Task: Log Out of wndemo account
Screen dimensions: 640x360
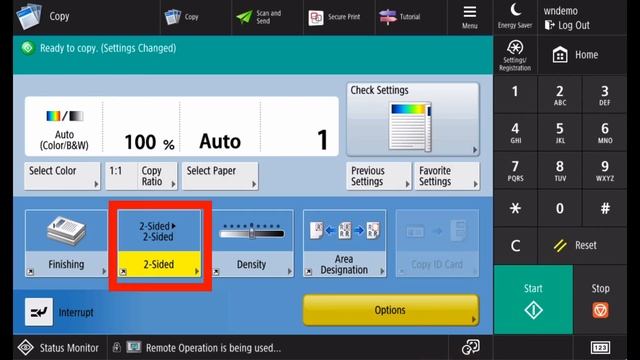Action: [567, 25]
